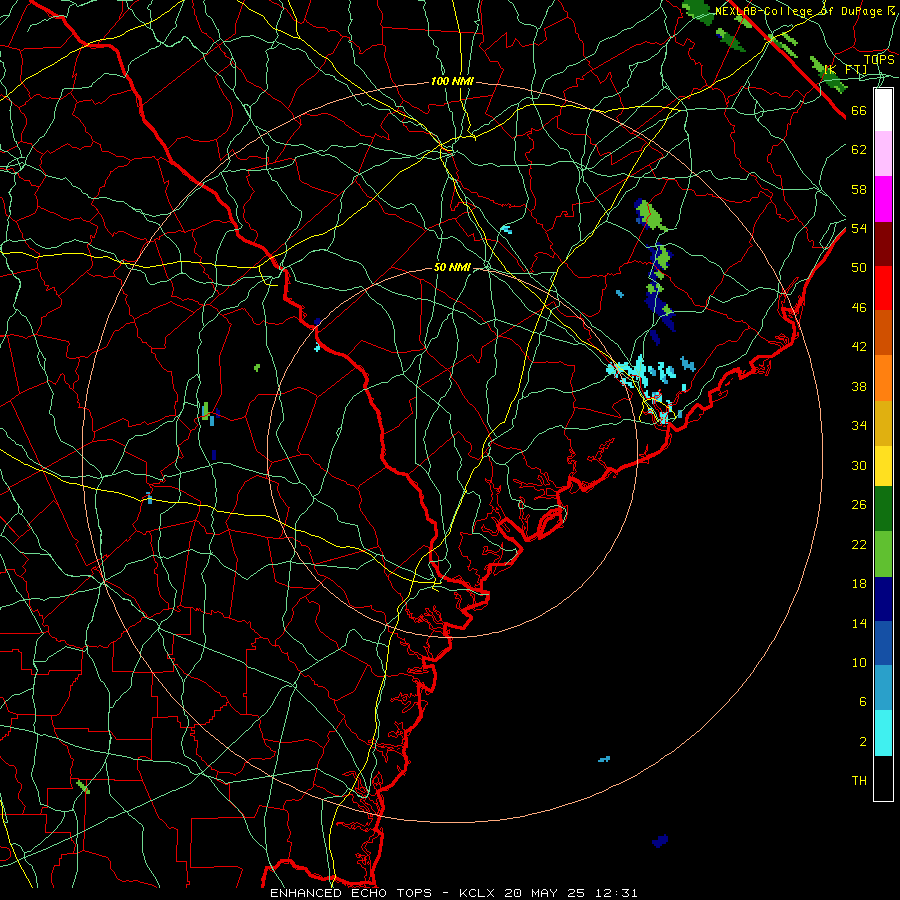
Task: Click the "26" legend value
Action: 859,505
